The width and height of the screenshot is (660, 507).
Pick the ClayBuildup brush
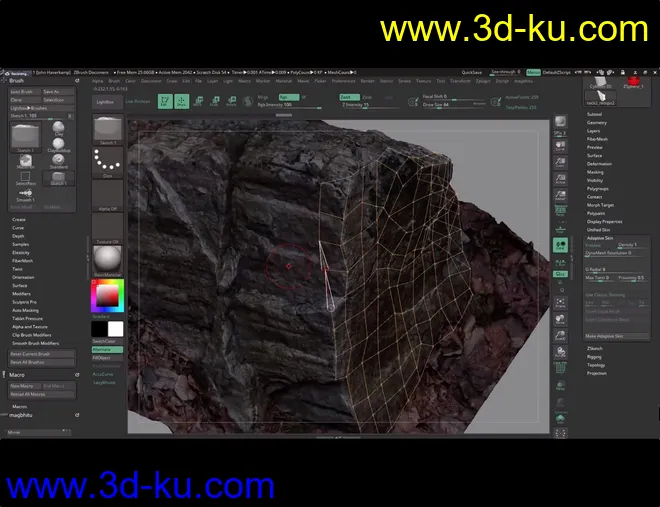pos(59,145)
